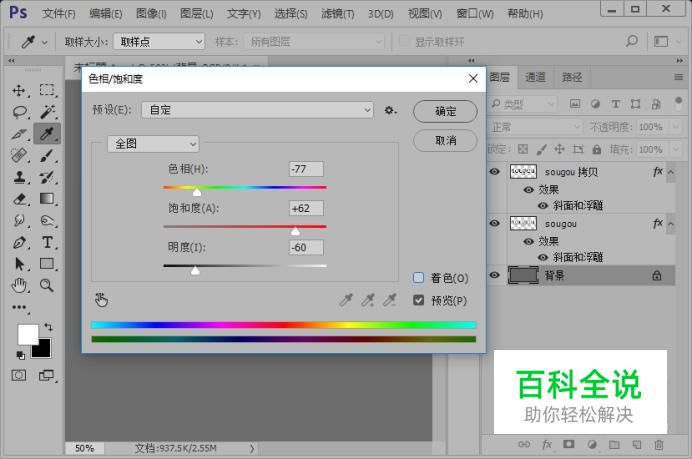Viewport: 692px width, 459px height.
Task: Click the hue slider handle
Action: 197,192
